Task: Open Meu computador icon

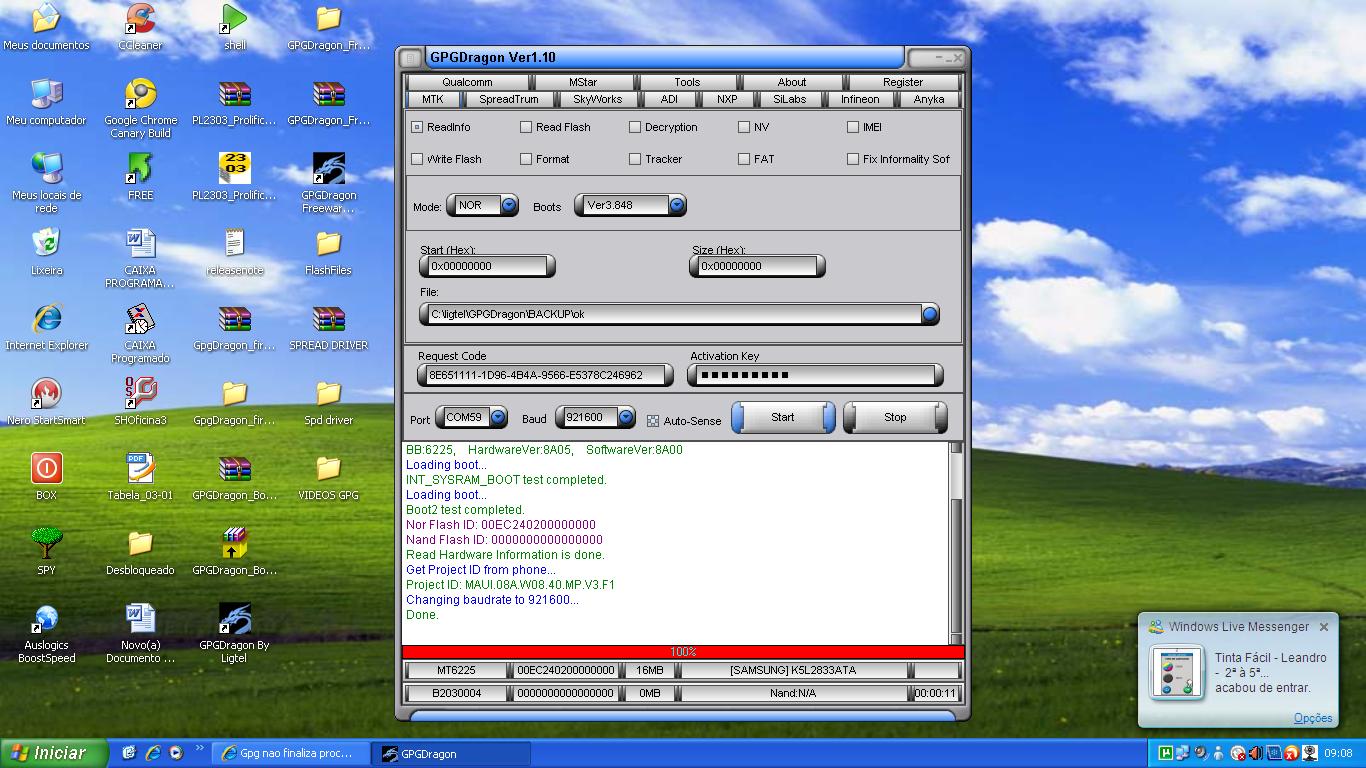Action: [46, 102]
